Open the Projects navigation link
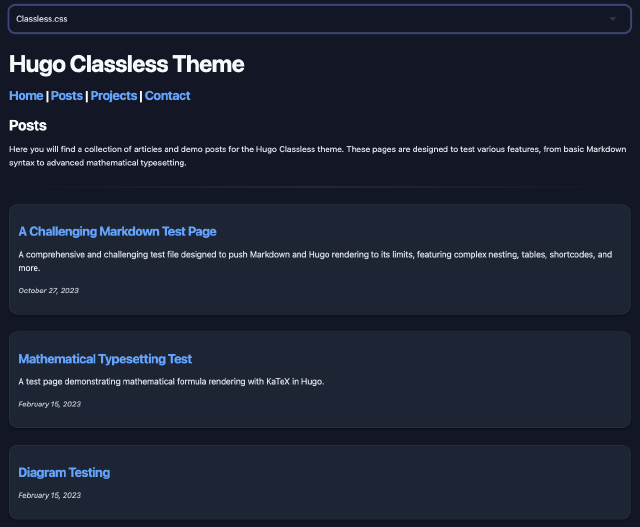The image size is (640, 527). (114, 96)
